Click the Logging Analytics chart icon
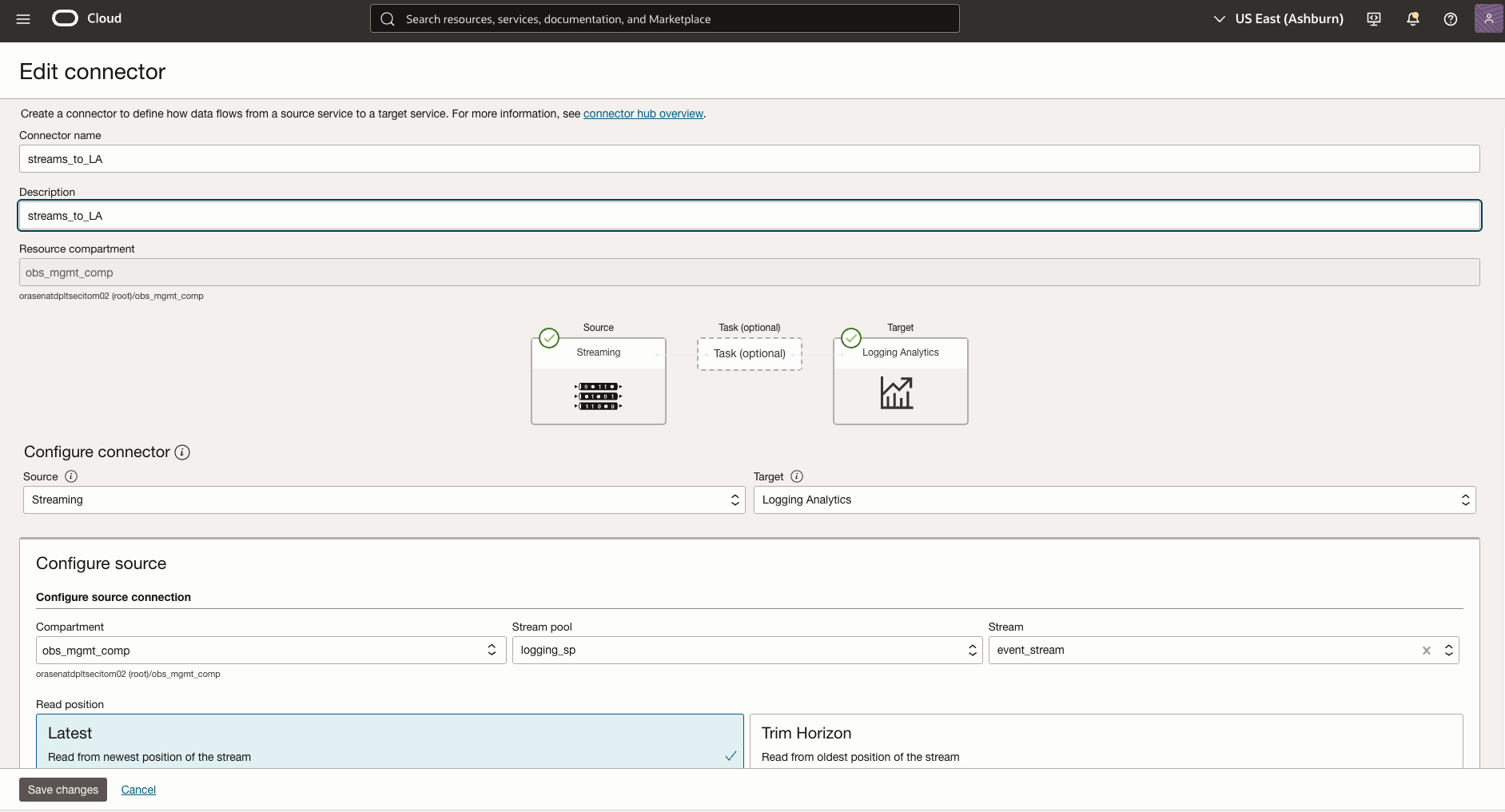This screenshot has height=812, width=1505. [x=898, y=392]
